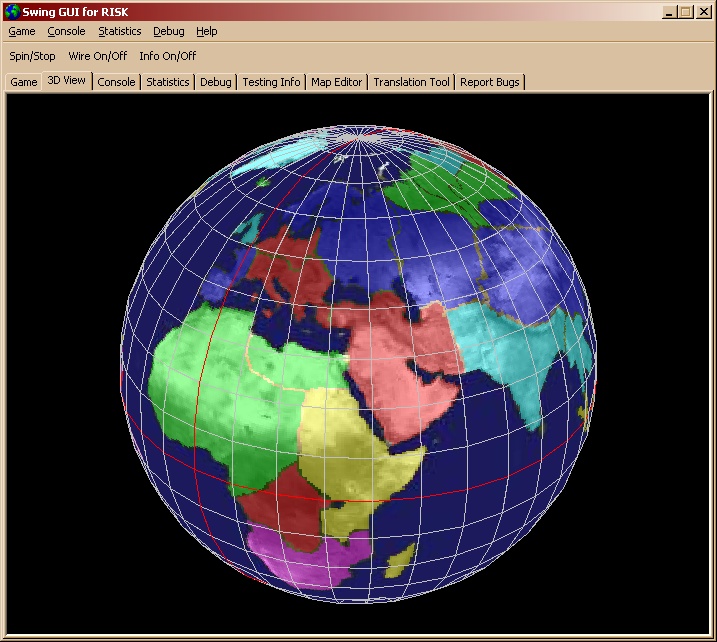Viewport: 717px width, 642px height.
Task: Minimize the RISK window
Action: (x=669, y=12)
